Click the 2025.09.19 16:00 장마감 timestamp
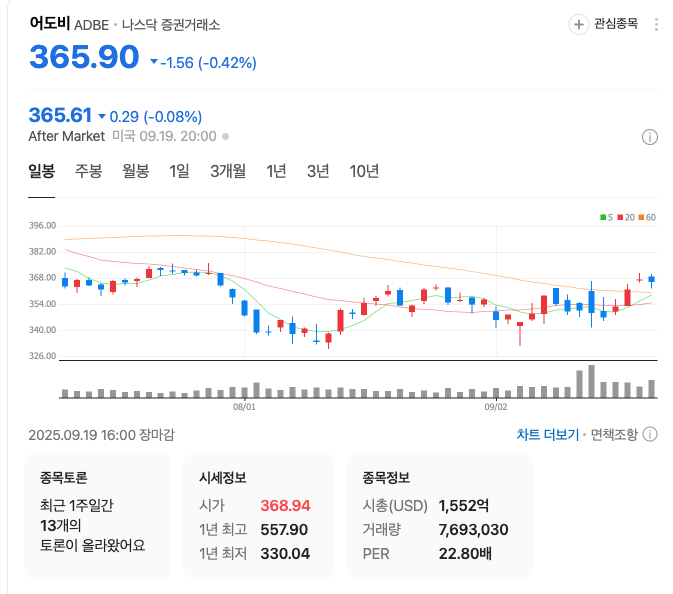Viewport: 673px width, 594px height. (x=102, y=435)
